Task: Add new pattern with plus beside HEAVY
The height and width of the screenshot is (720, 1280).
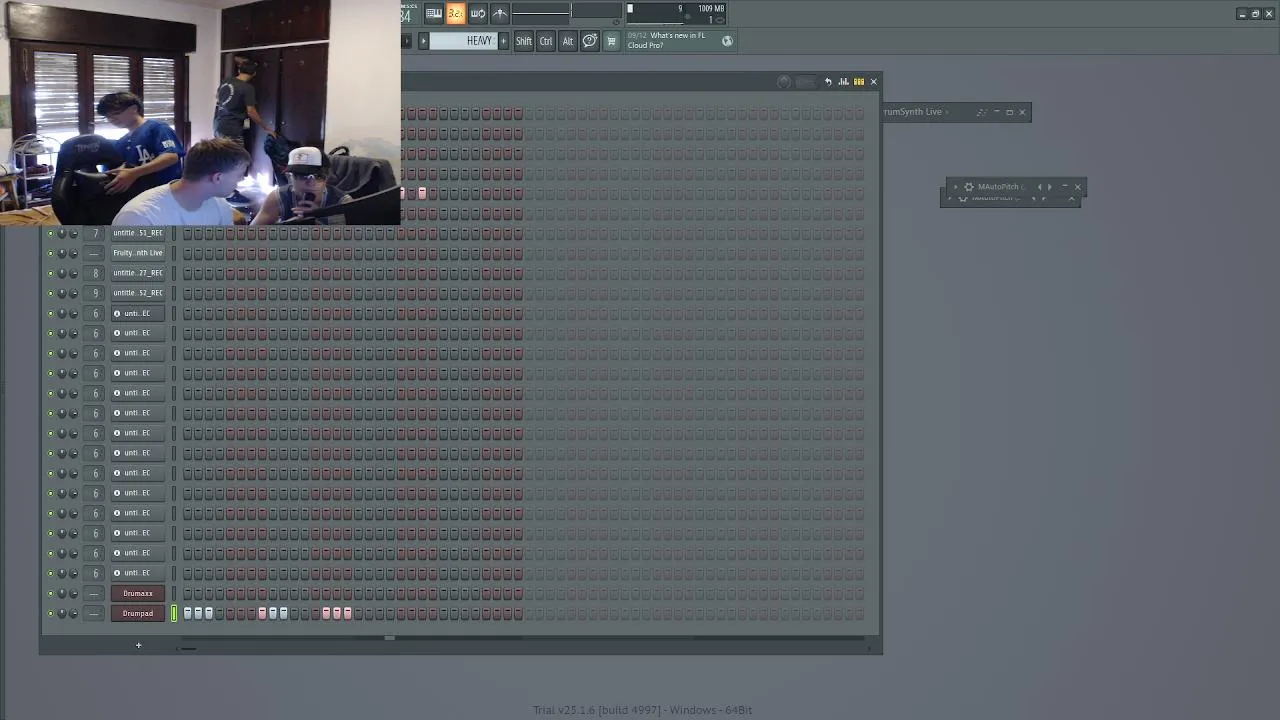Action: (x=503, y=41)
